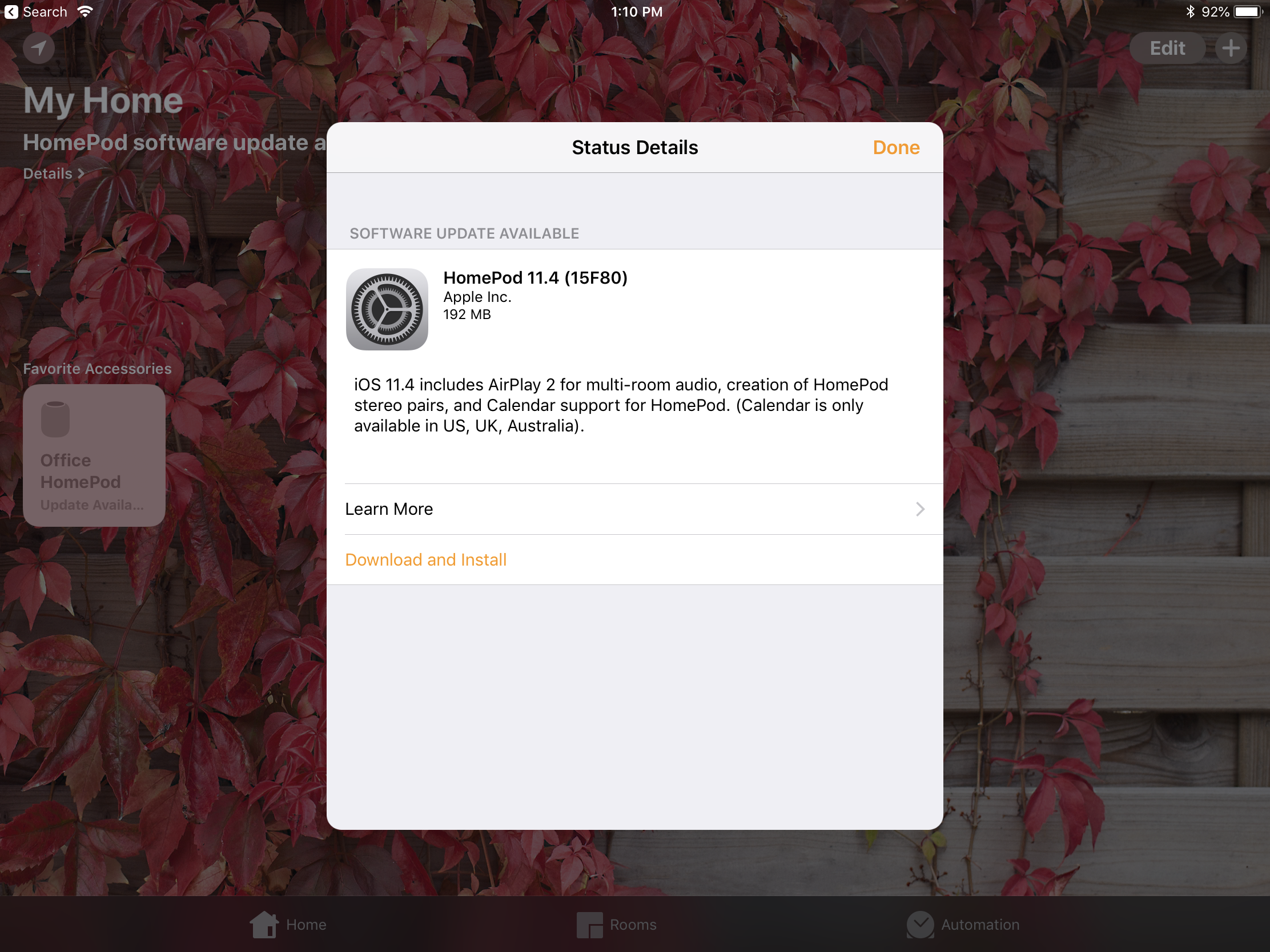Select the 192 MB size text
Viewport: 1270px width, 952px height.
tap(467, 314)
